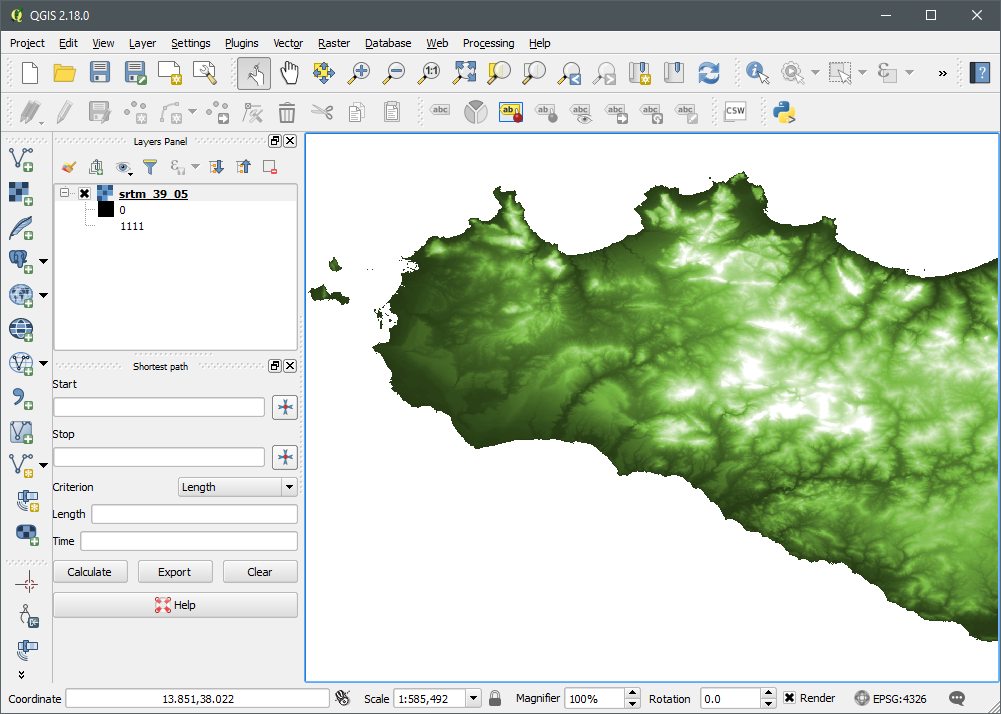Open Layer Styling brush icon in Layers Panel
The height and width of the screenshot is (714, 1001).
[68, 167]
